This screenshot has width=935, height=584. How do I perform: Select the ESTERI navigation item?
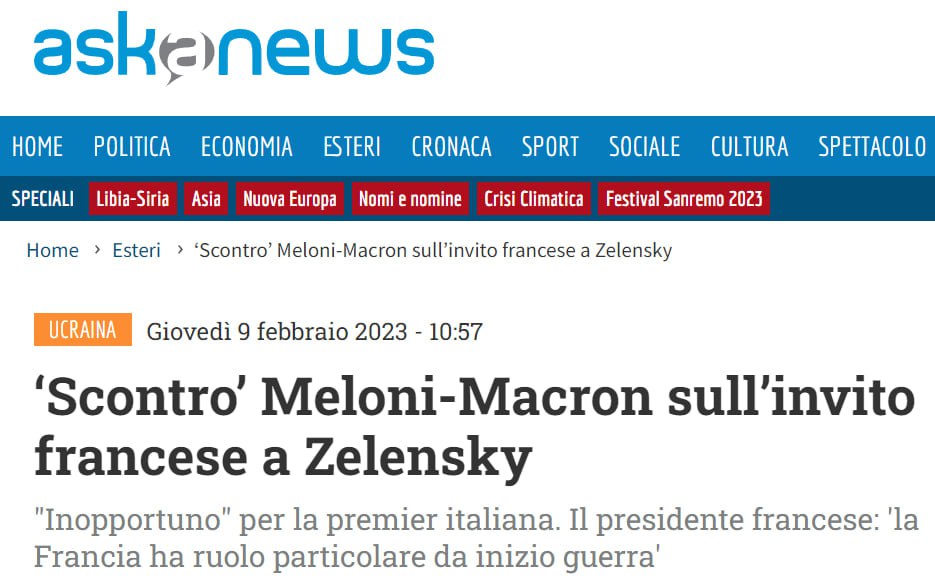(352, 147)
